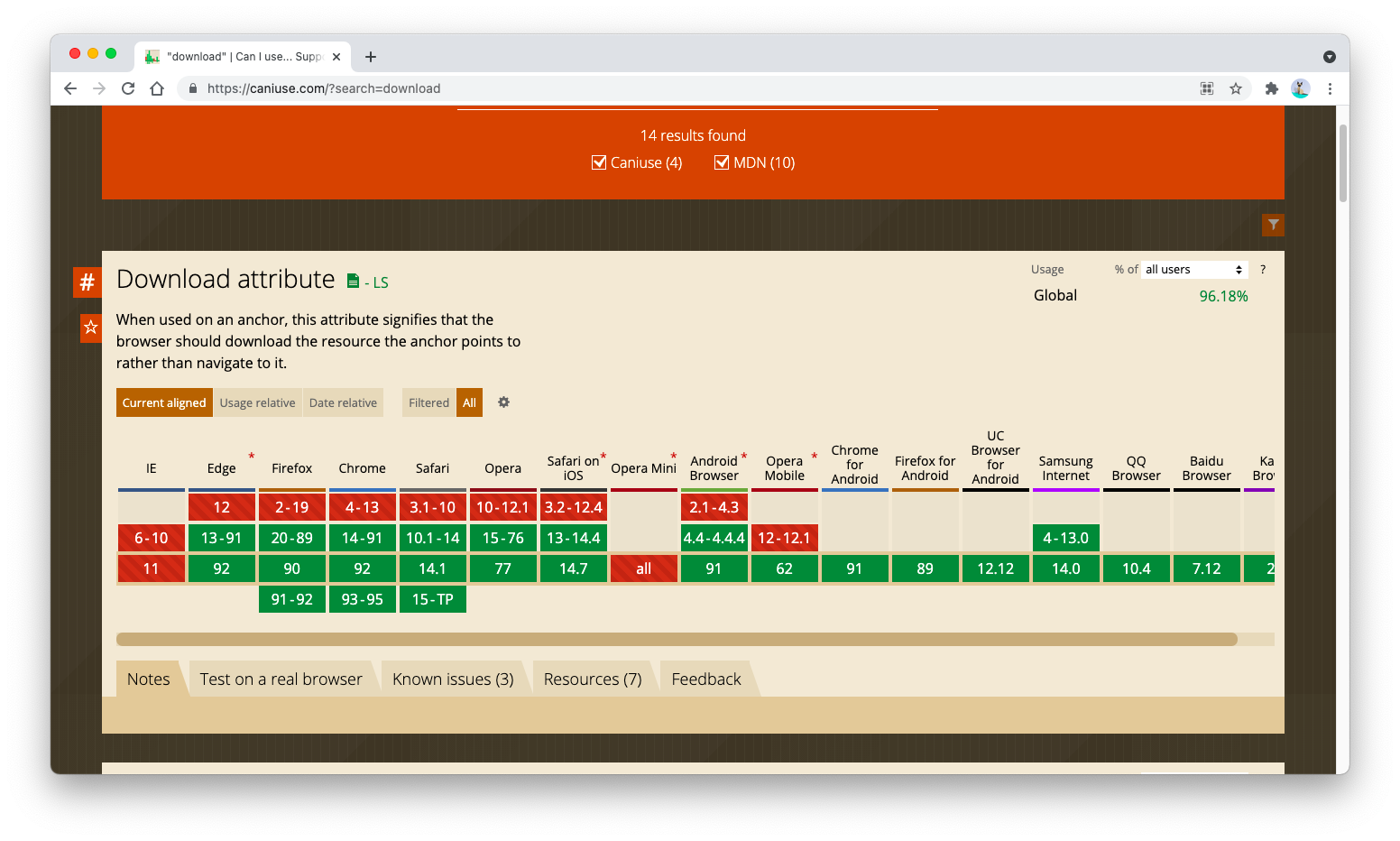Click IE 11 support cell
The height and width of the screenshot is (841, 1400).
tap(152, 568)
